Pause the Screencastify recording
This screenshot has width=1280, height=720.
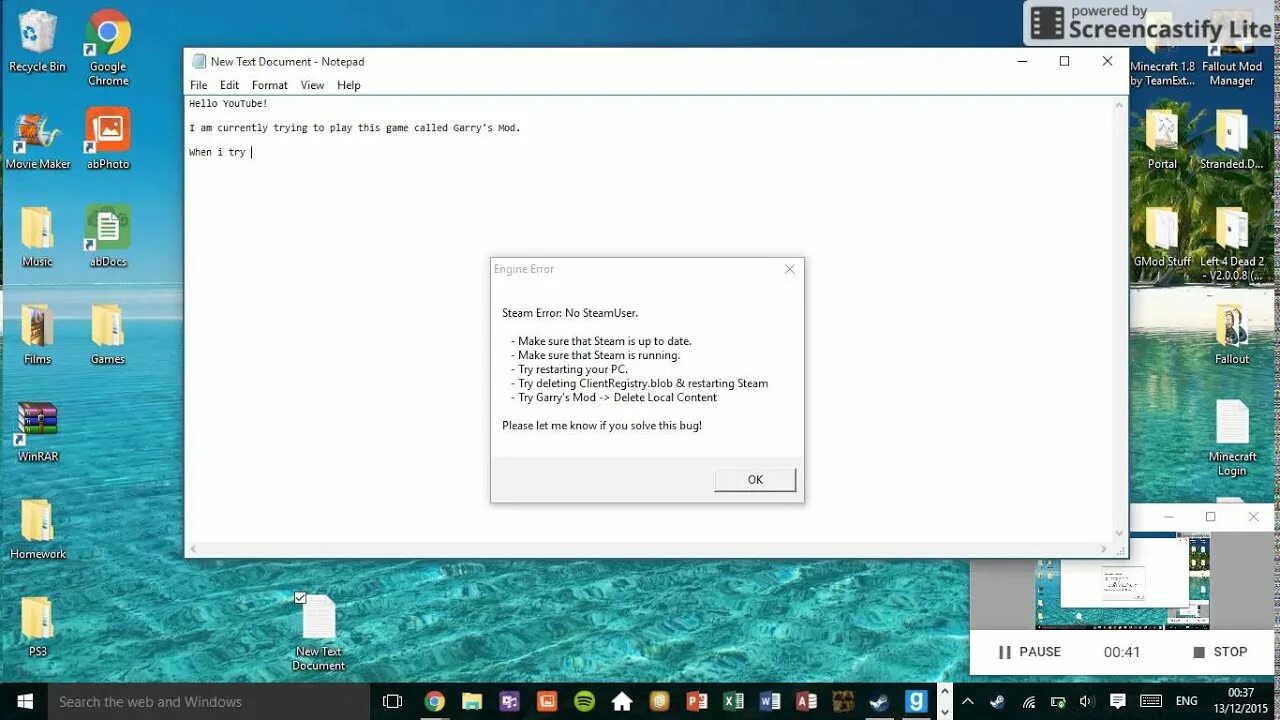[1029, 652]
